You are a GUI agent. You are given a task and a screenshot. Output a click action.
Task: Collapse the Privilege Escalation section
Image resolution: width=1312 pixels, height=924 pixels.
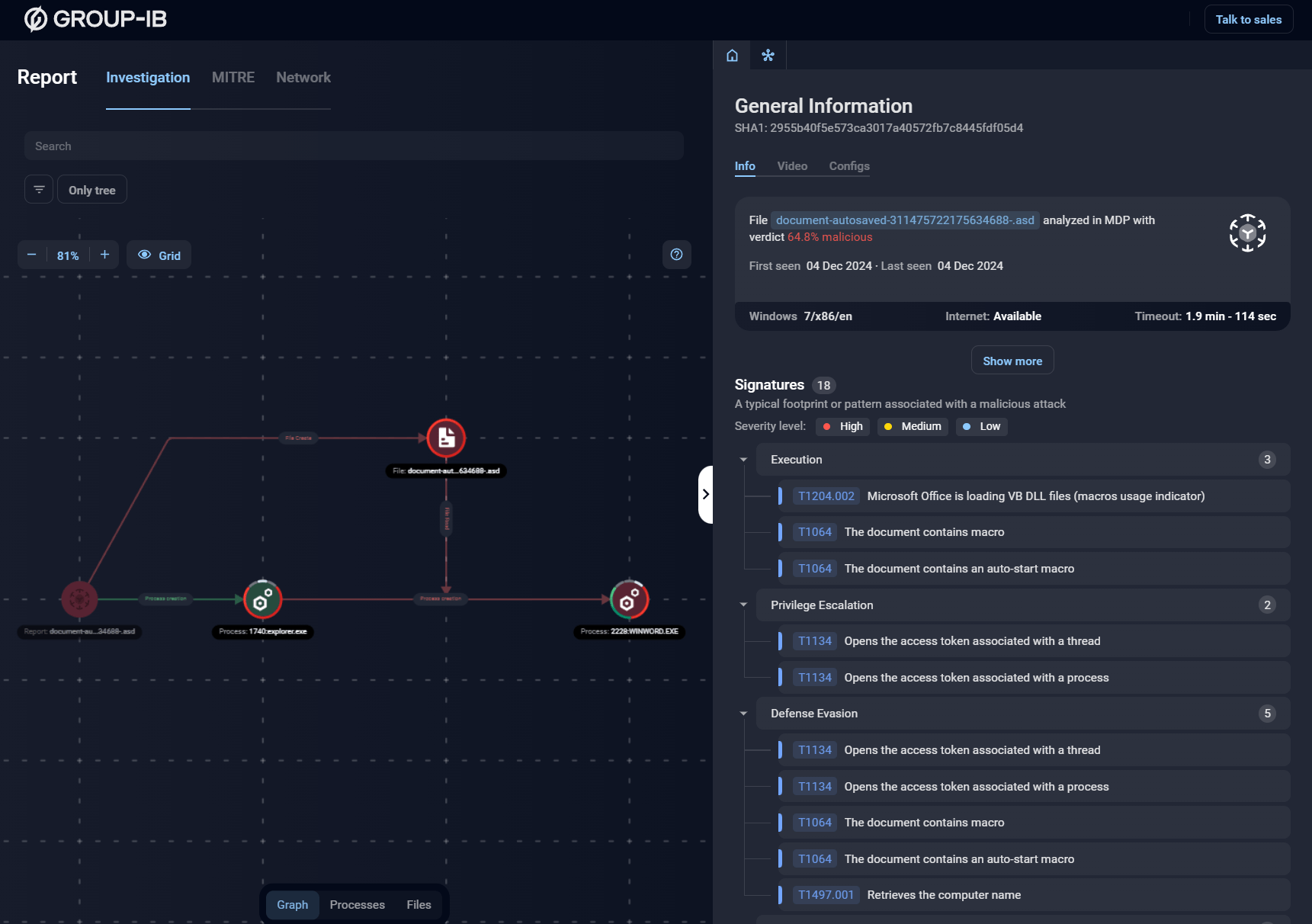click(743, 605)
